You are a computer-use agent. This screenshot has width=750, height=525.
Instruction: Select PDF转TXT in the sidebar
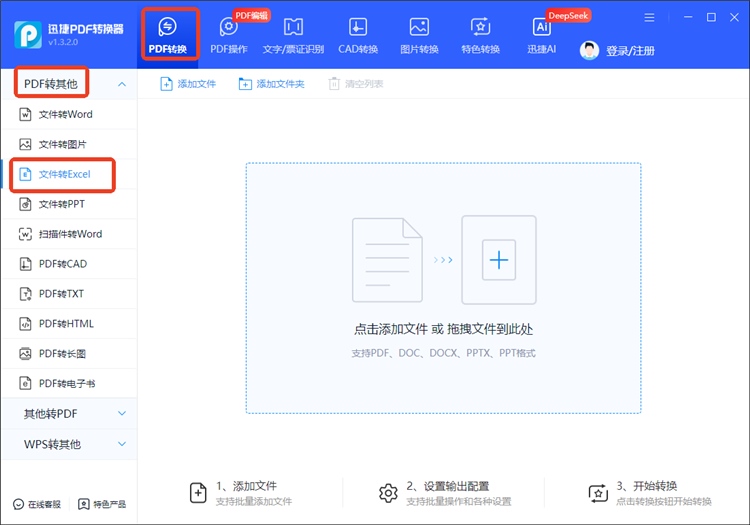[x=69, y=294]
